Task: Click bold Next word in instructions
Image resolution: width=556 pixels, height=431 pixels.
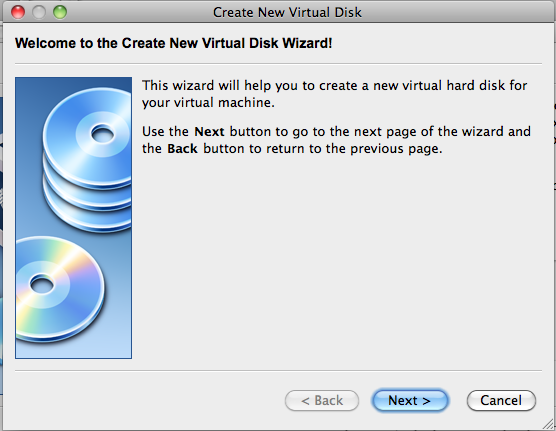Action: coord(209,132)
